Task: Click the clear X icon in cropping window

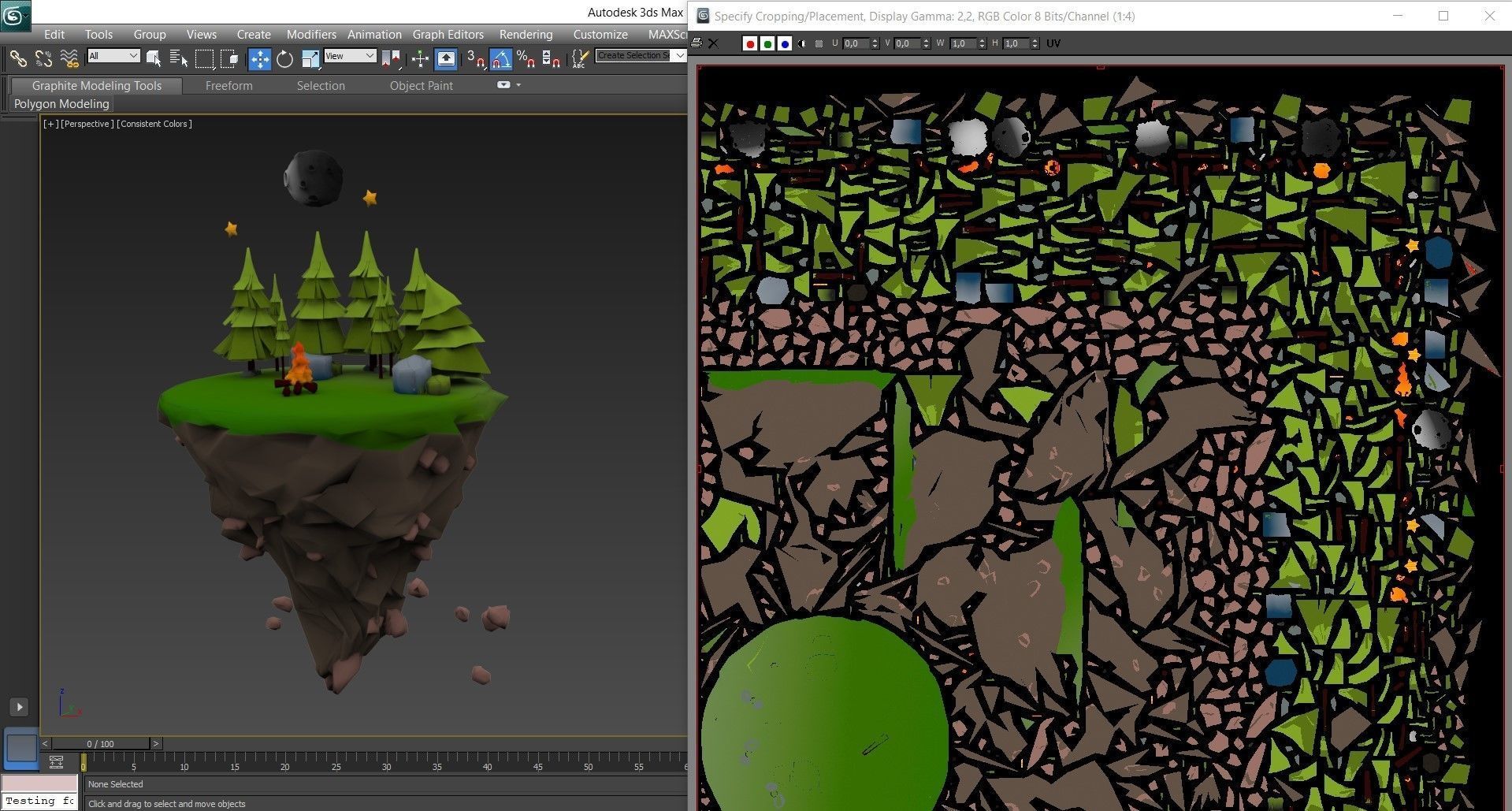Action: click(713, 43)
